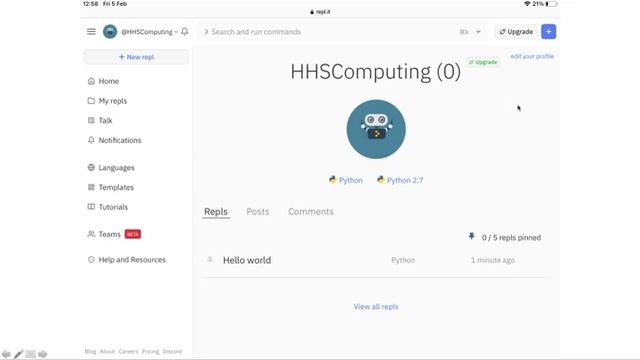Click the Upgrade button in header
This screenshot has width=640, height=360.
click(x=516, y=31)
